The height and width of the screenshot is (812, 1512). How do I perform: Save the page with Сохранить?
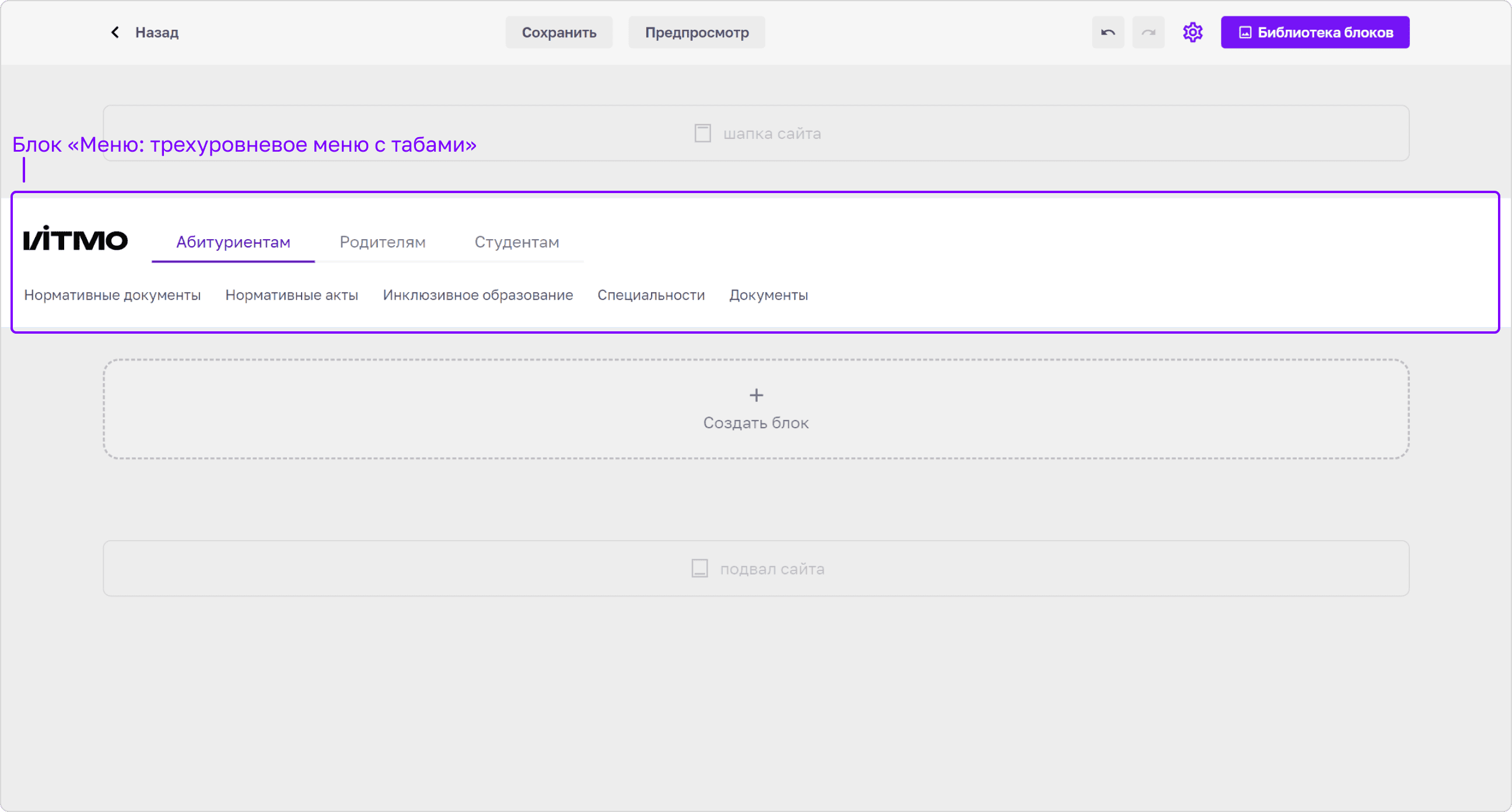[559, 32]
